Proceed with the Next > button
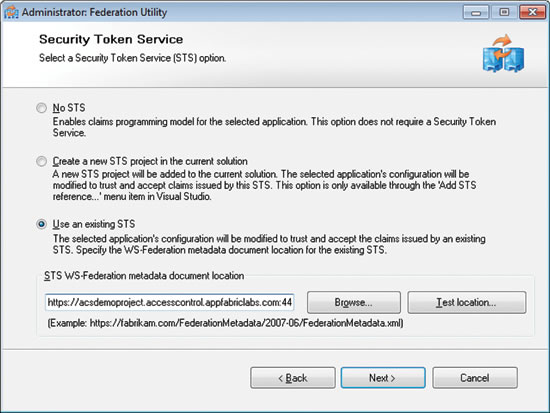This screenshot has height=413, width=550. pos(383,378)
